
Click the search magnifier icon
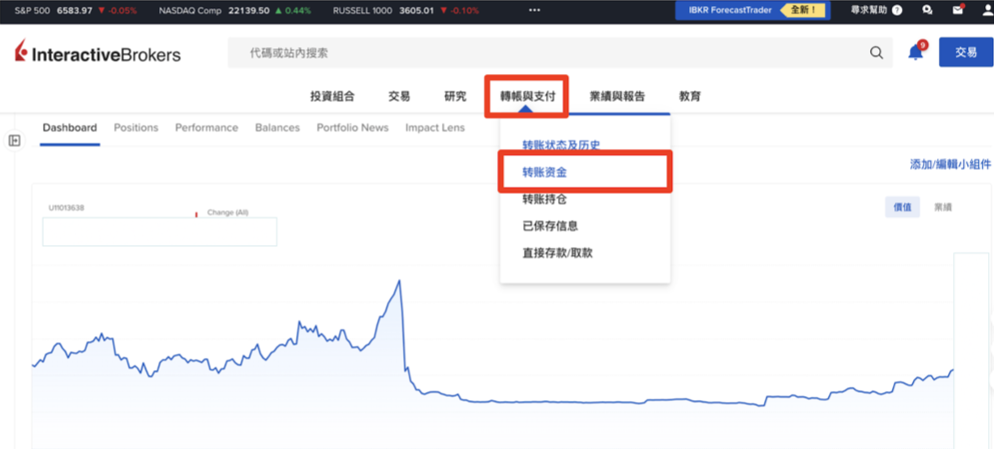click(x=876, y=53)
